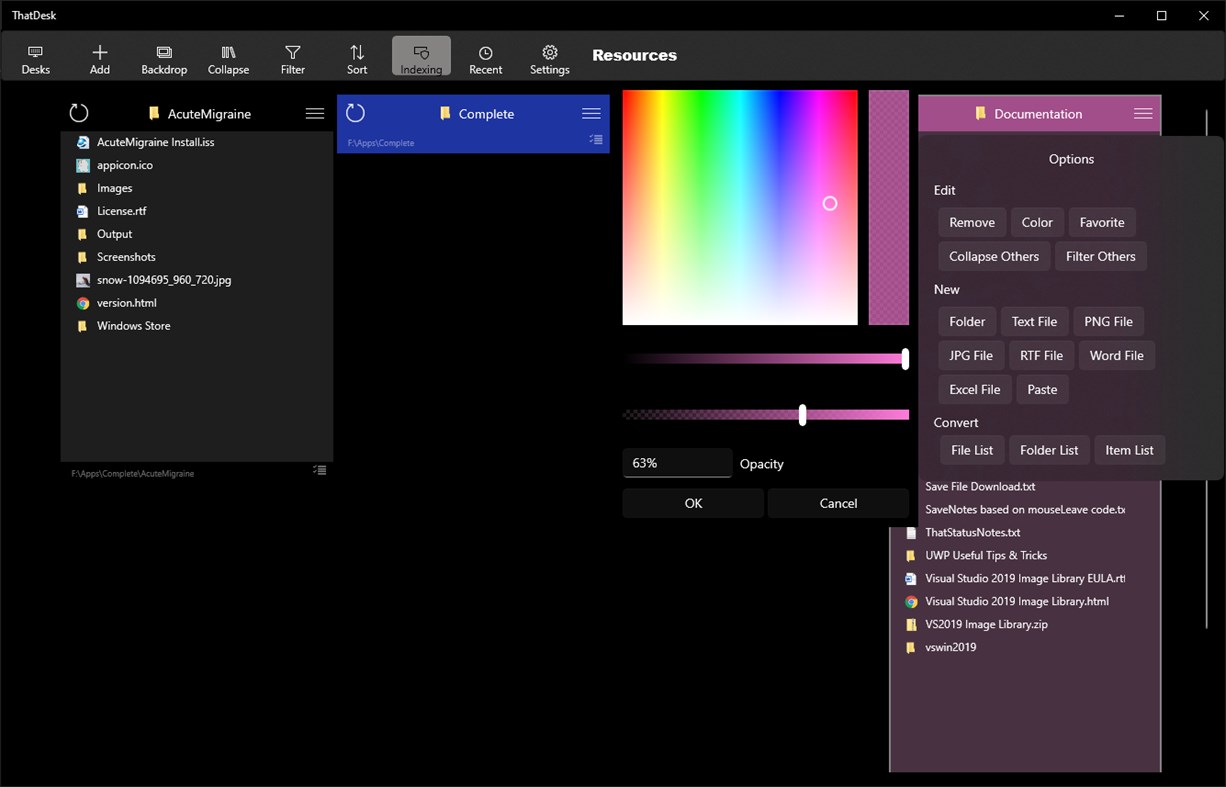Click OK to confirm the color selection
Image resolution: width=1226 pixels, height=787 pixels.
point(692,503)
